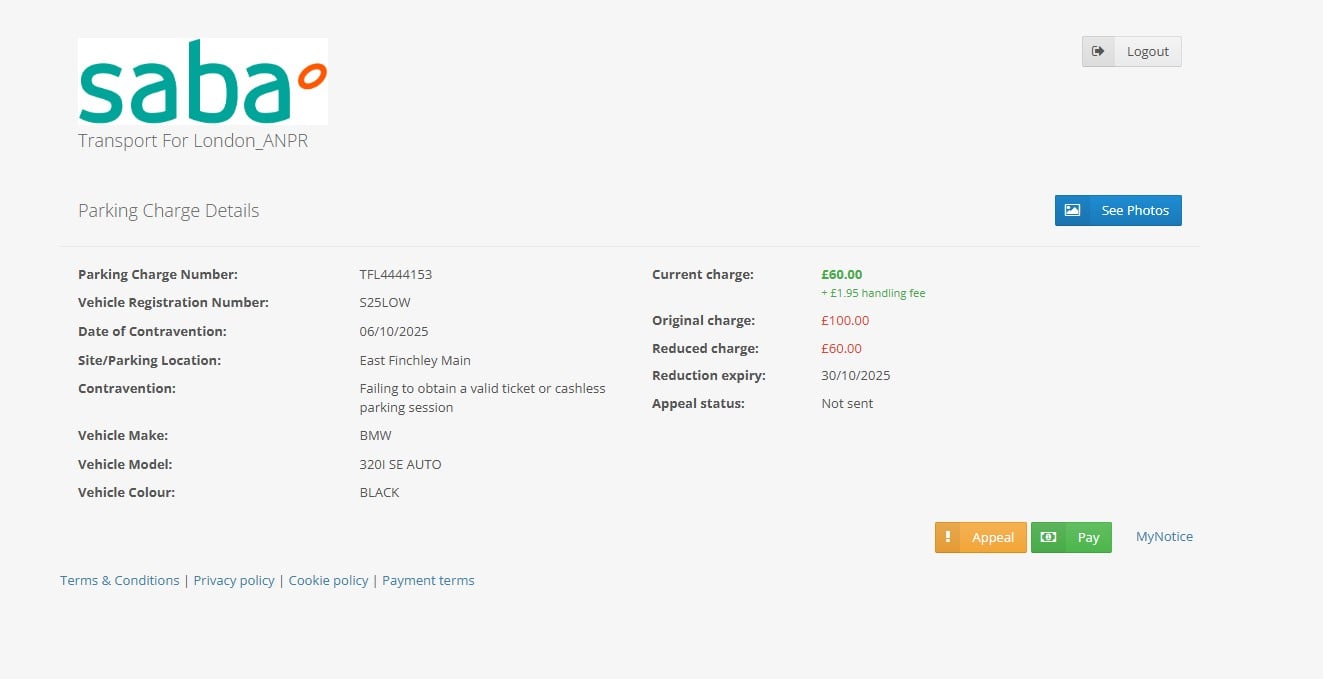The image size is (1323, 679).
Task: Click the green £60.00 current charge
Action: pyautogui.click(x=841, y=275)
